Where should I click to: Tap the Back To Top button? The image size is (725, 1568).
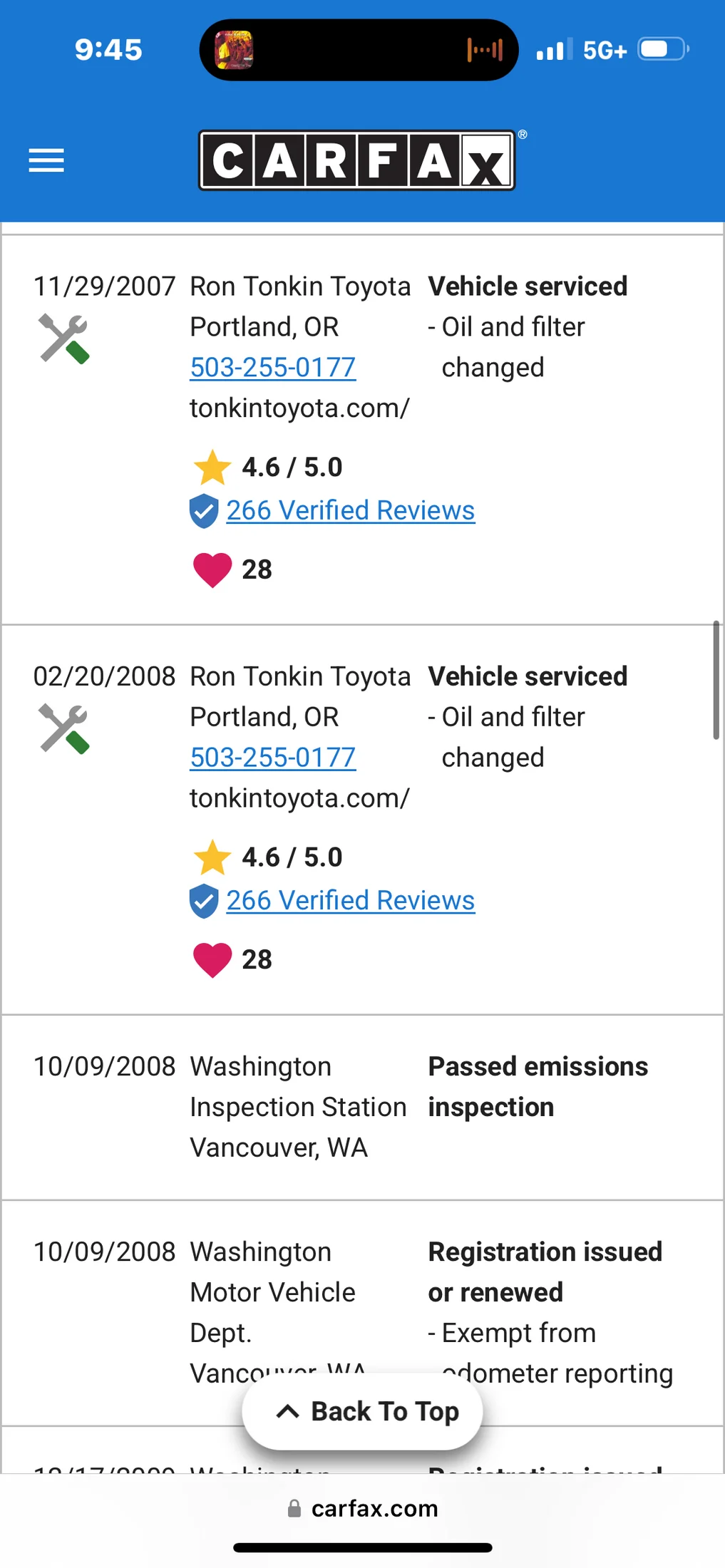click(x=362, y=1411)
